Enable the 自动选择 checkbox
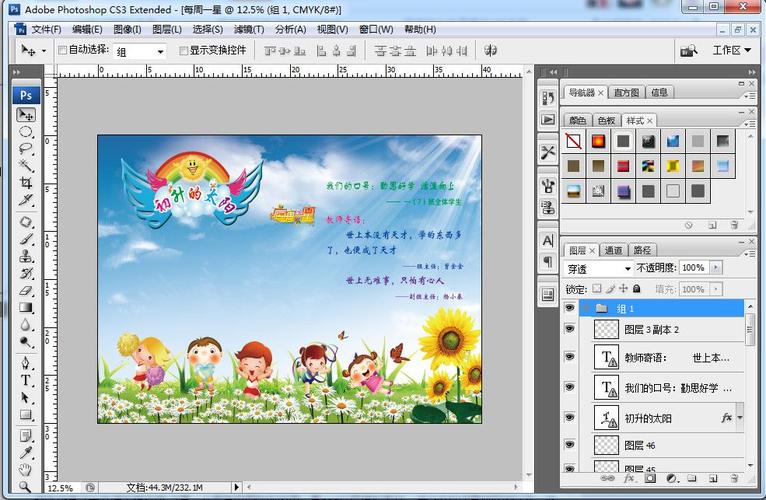This screenshot has width=766, height=500. [x=63, y=50]
